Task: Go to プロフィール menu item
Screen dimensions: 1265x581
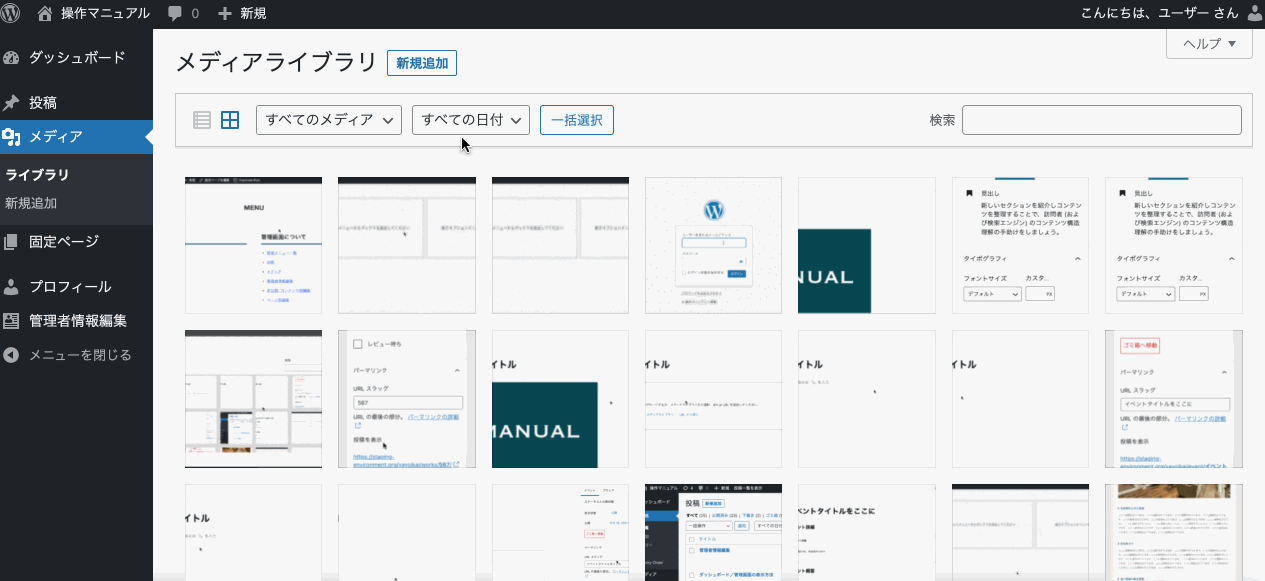Action: tap(69, 287)
